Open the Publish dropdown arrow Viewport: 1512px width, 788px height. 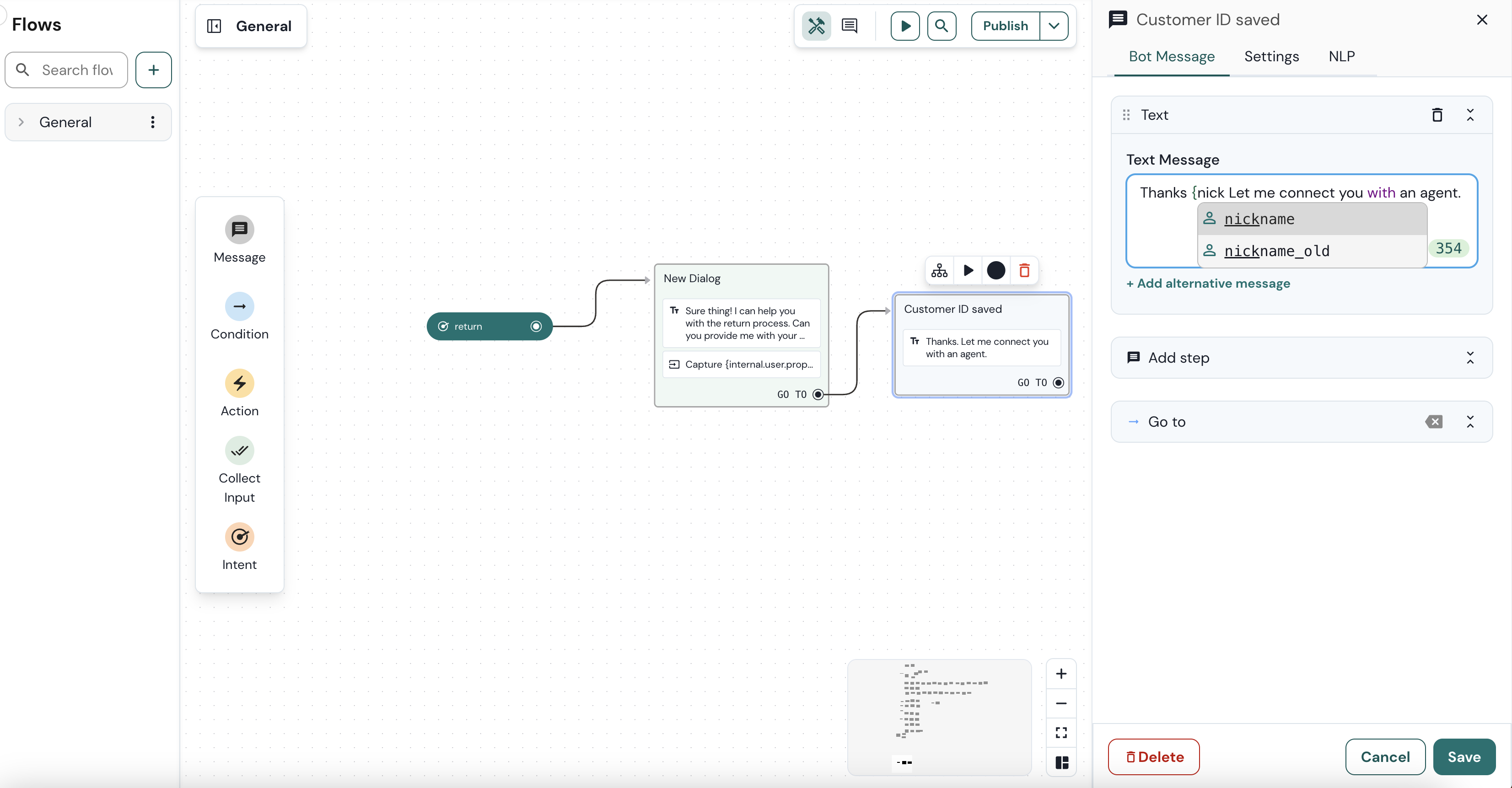tap(1054, 26)
